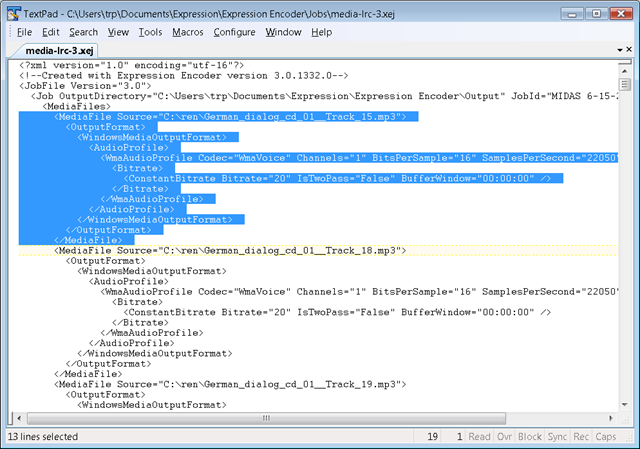Open the Search menu
Viewport: 640px width, 449px height.
(83, 32)
